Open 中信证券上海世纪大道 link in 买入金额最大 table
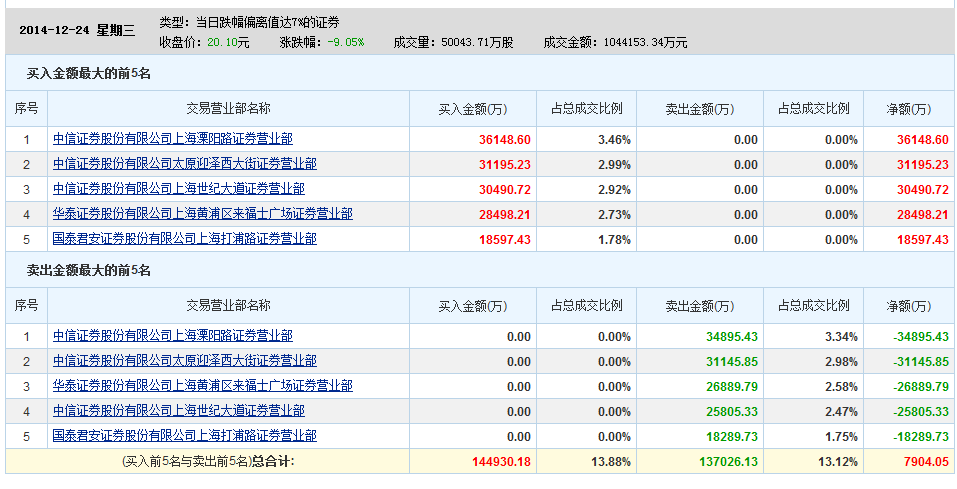Viewport: 957px width, 489px height. pos(179,189)
